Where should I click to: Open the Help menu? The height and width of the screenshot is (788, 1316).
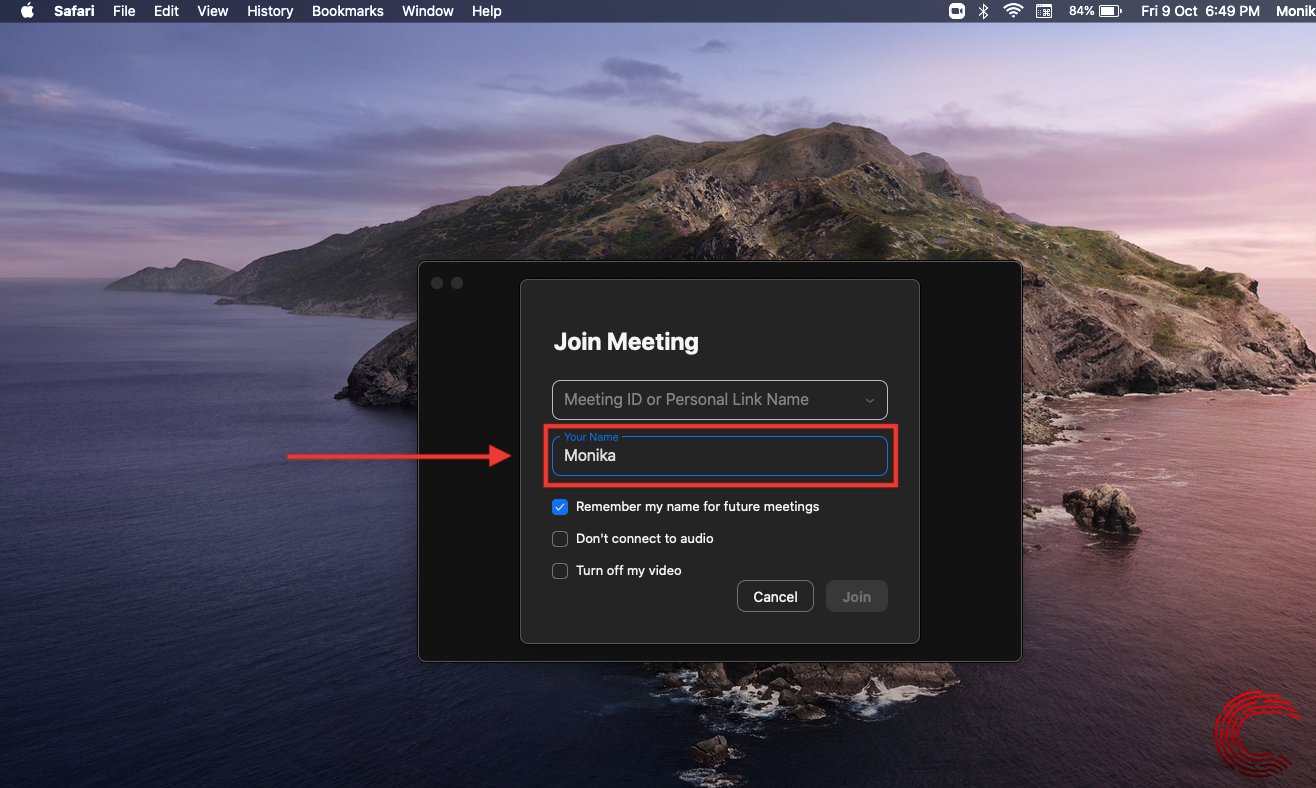(x=486, y=11)
